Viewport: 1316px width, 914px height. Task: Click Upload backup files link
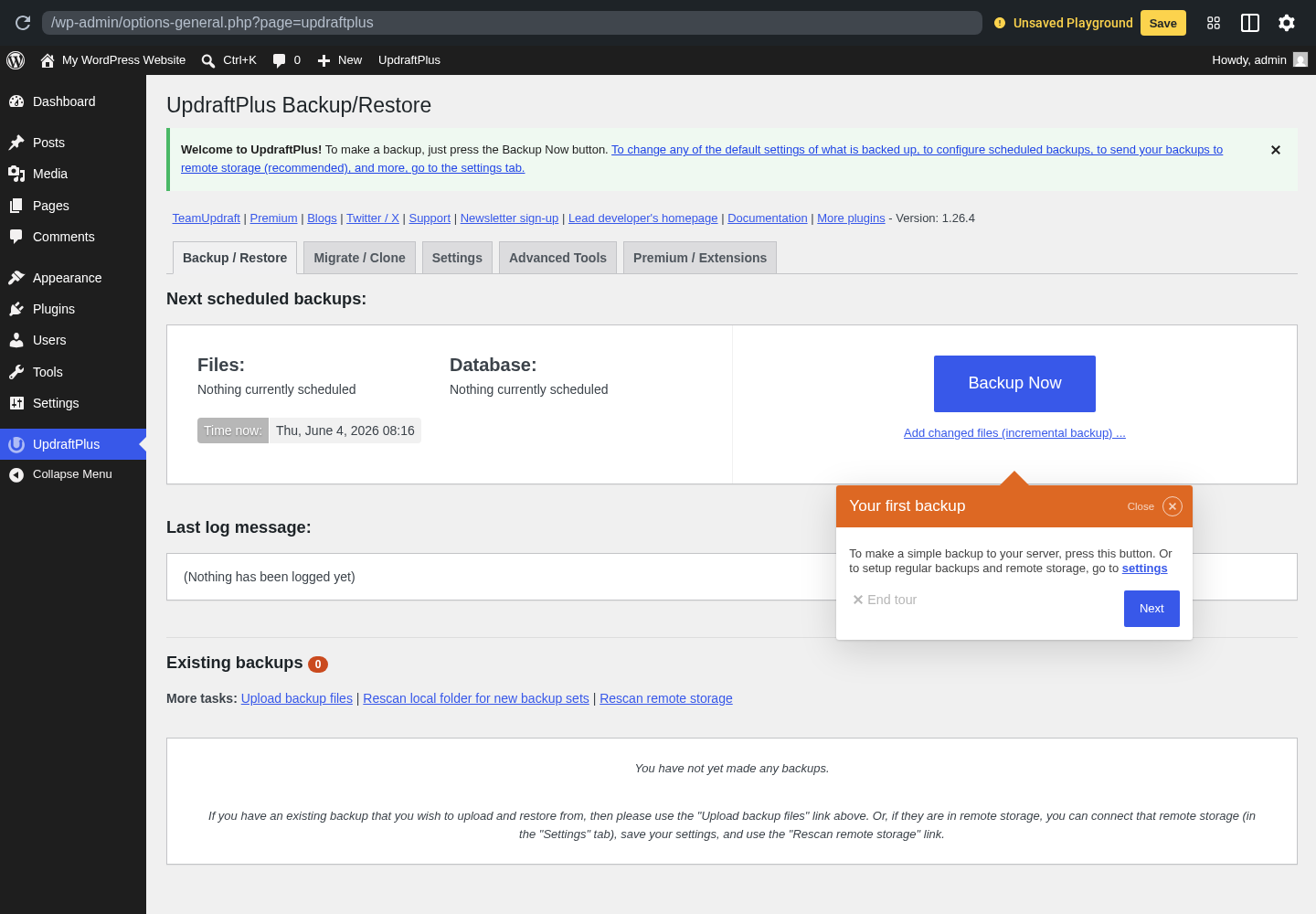coord(297,698)
